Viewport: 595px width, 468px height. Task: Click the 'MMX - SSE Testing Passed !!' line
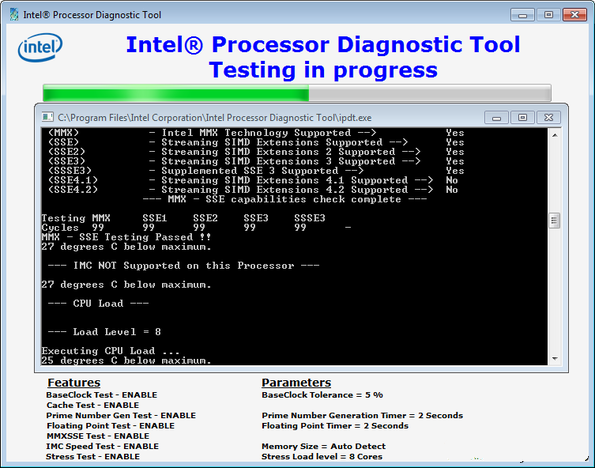(x=126, y=237)
